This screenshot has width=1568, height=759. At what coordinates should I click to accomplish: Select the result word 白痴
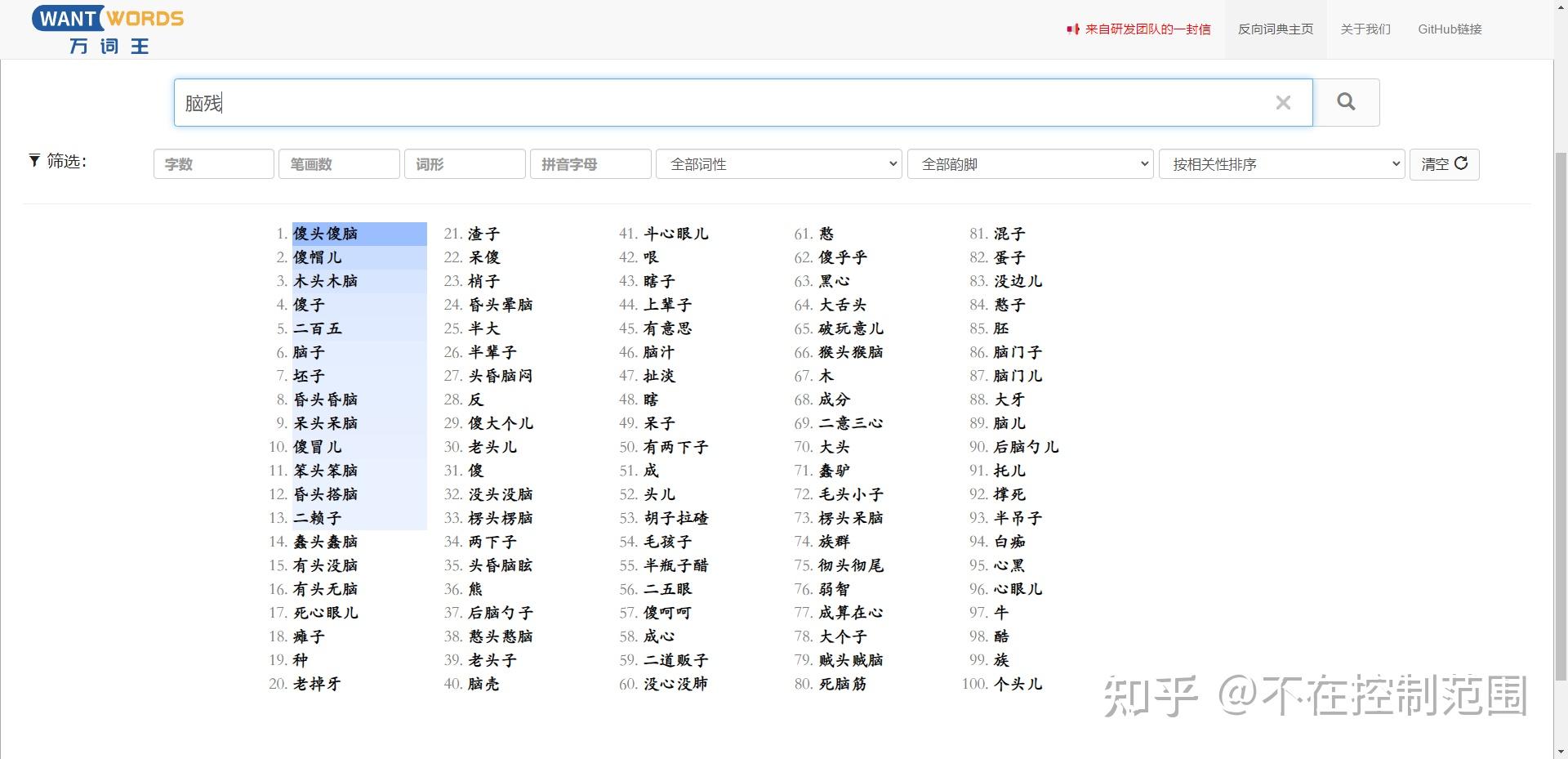pos(1011,541)
